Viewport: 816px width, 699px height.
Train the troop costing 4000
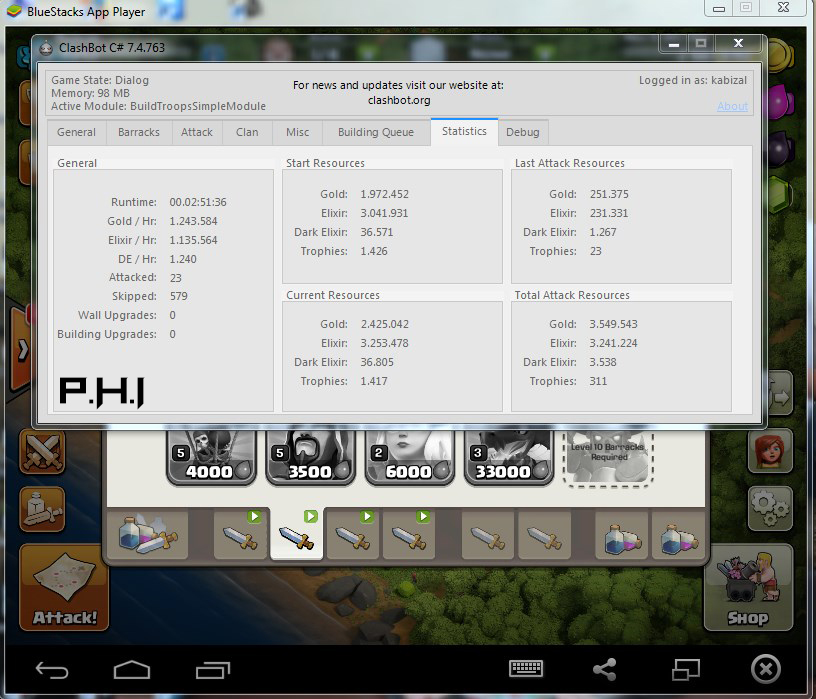point(211,457)
